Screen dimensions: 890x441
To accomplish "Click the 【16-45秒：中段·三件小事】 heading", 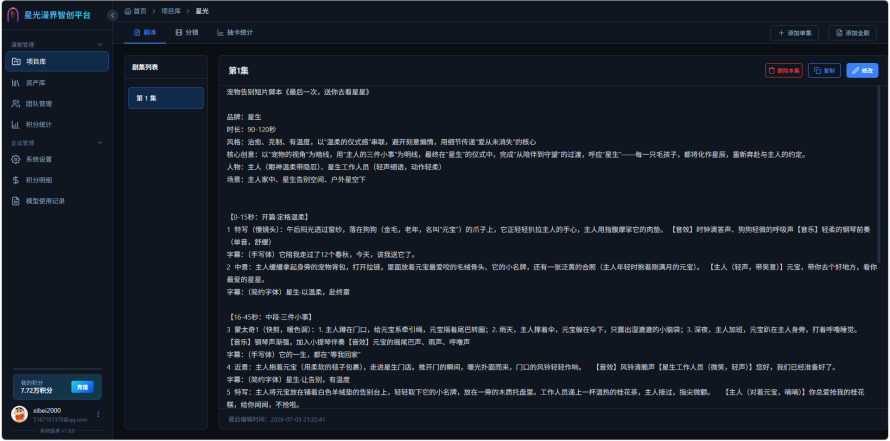I will coord(270,317).
